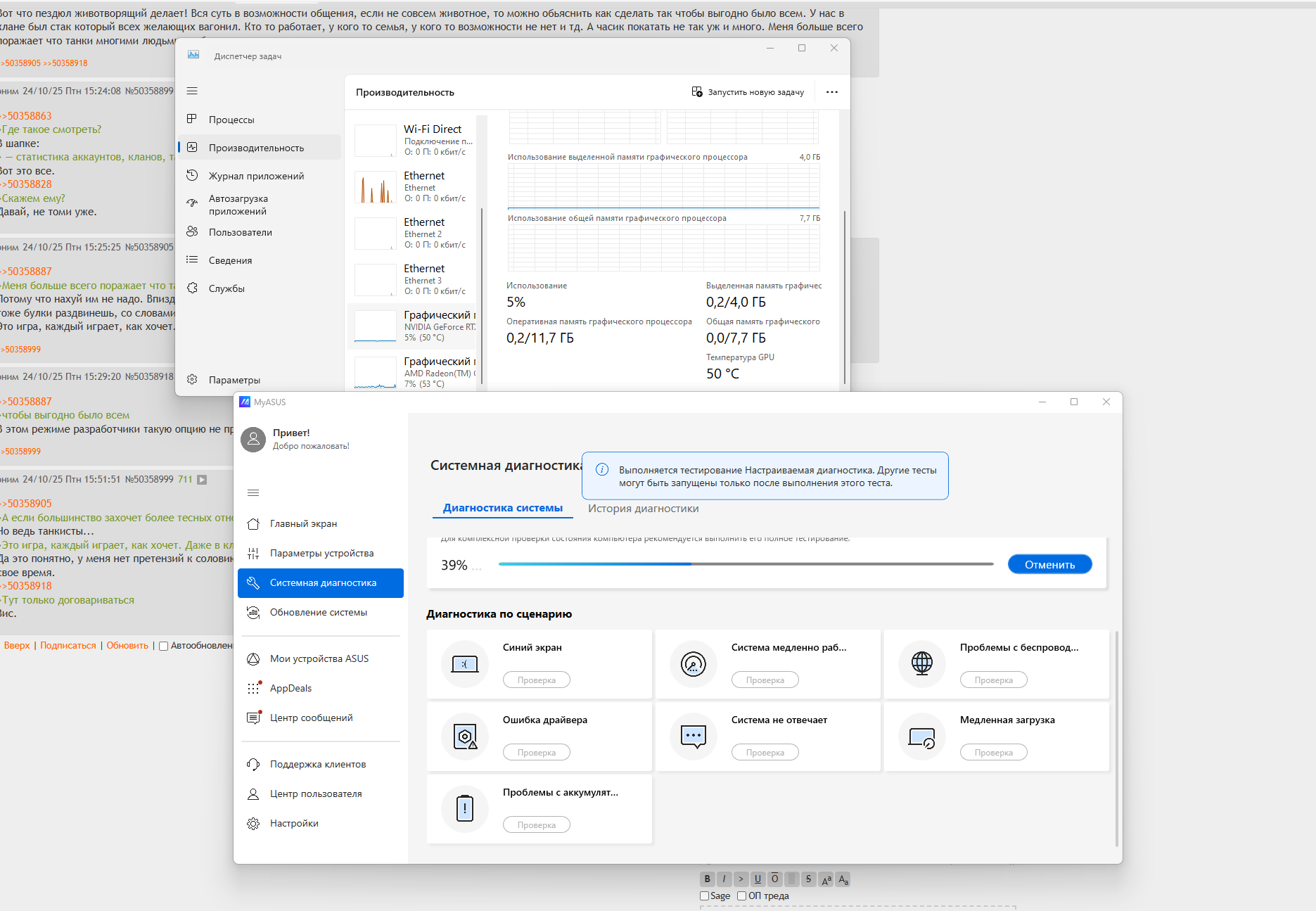Check the ОП треда checkbox
This screenshot has height=911, width=1316.
tap(741, 896)
